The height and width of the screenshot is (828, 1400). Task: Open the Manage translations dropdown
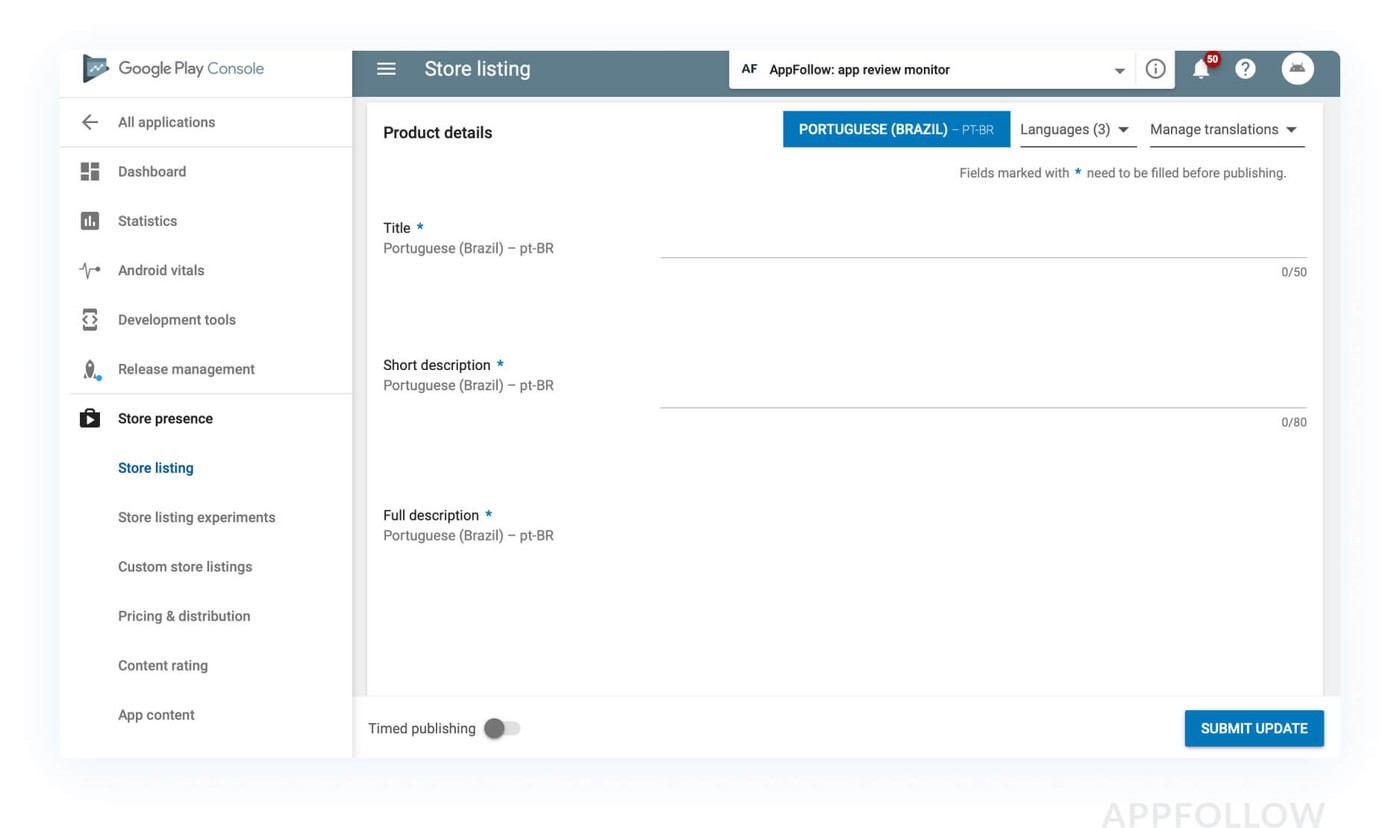(1225, 130)
